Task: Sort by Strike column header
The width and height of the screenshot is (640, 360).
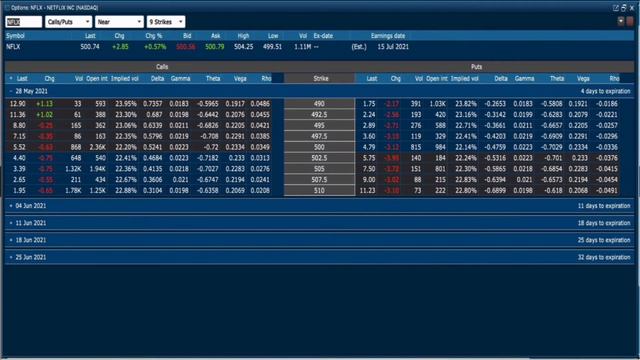Action: click(x=320, y=78)
